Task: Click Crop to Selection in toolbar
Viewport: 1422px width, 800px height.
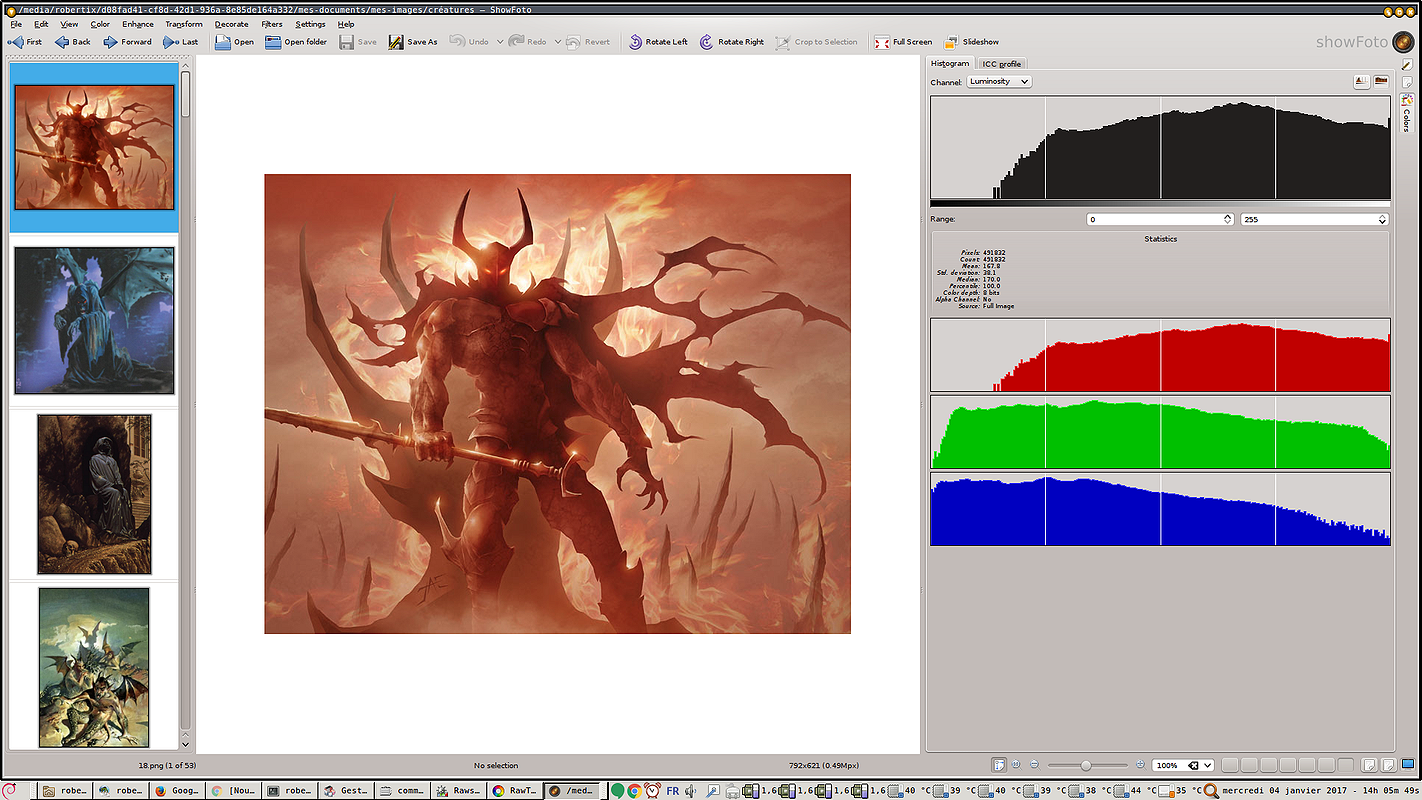Action: (x=817, y=42)
